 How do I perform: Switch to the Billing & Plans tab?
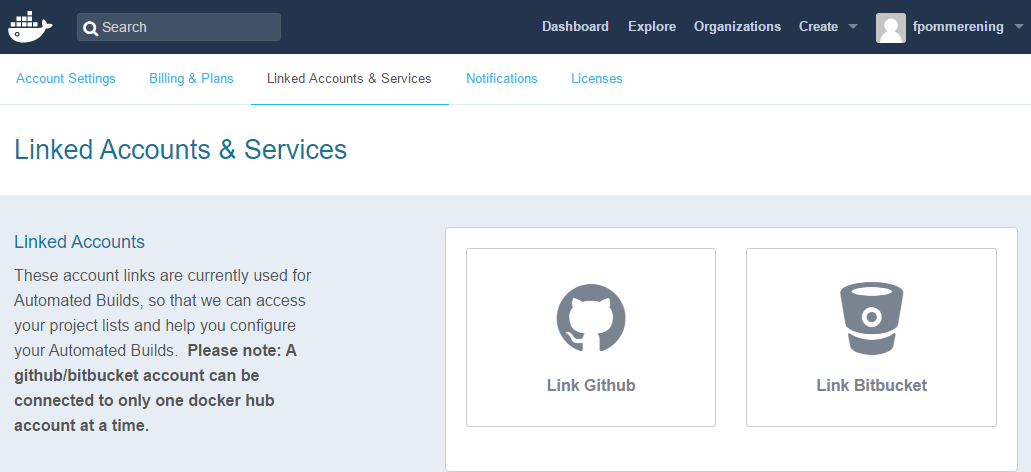[x=191, y=78]
